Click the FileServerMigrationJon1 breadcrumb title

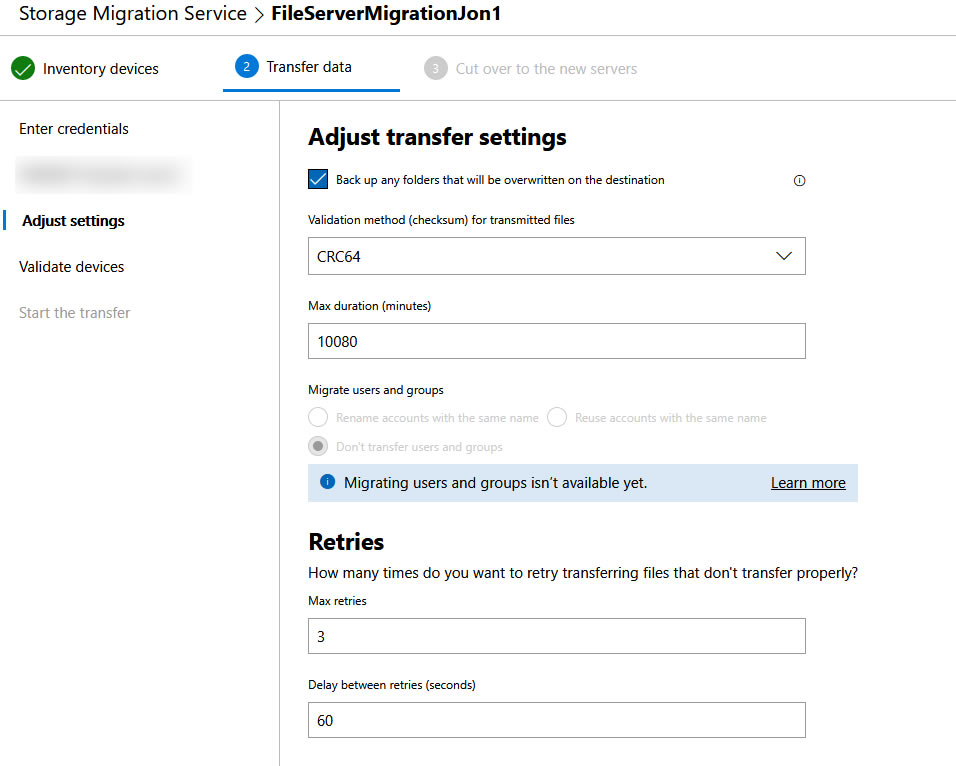[x=386, y=13]
